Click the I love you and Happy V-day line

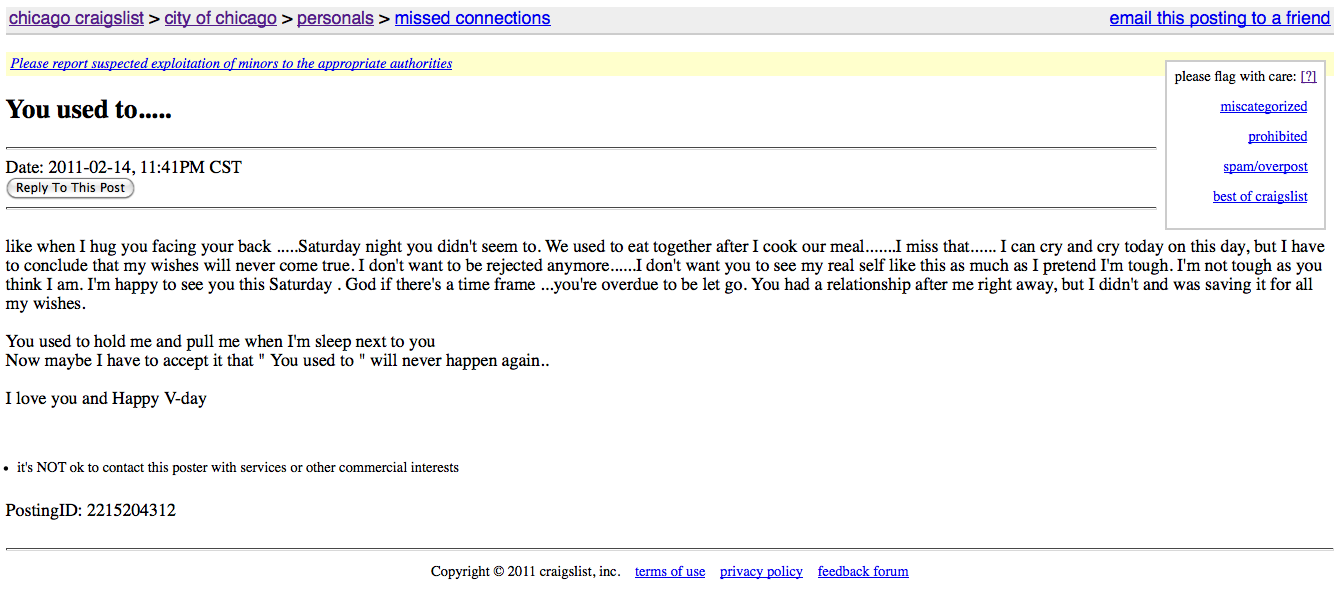tap(106, 398)
